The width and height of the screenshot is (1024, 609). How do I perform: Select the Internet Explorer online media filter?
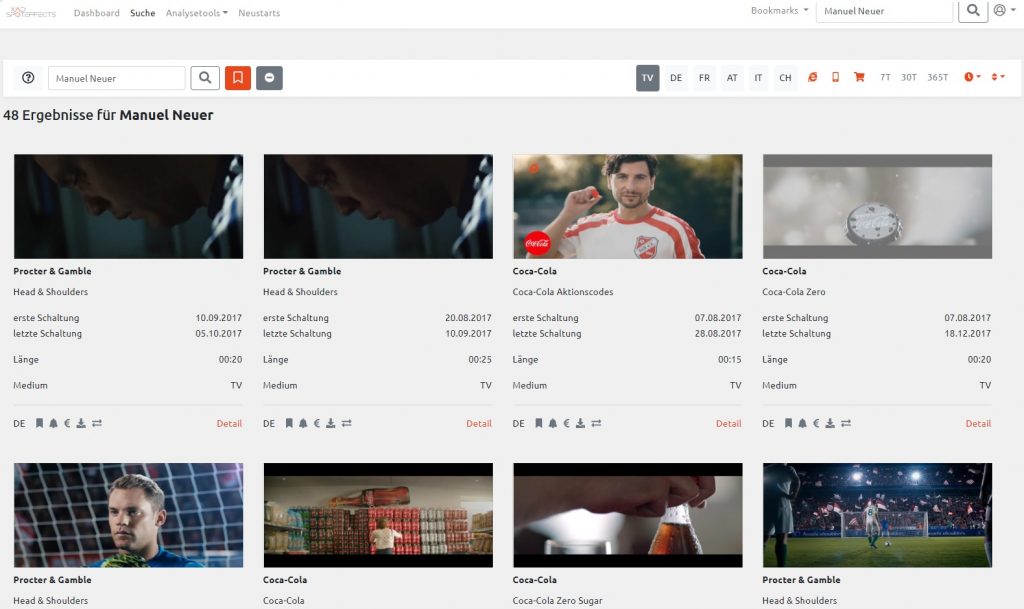[x=812, y=77]
